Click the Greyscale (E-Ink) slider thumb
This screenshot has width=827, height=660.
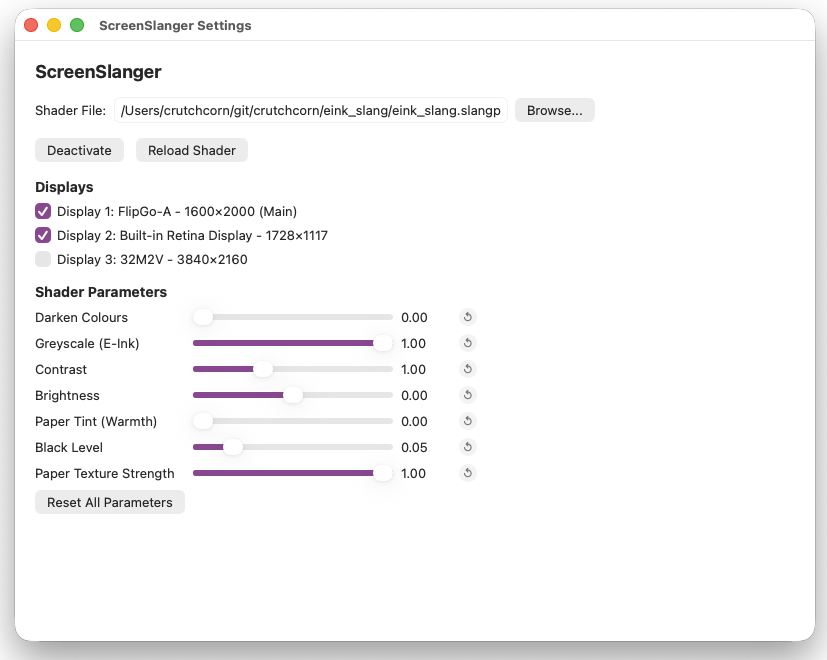pyautogui.click(x=382, y=343)
